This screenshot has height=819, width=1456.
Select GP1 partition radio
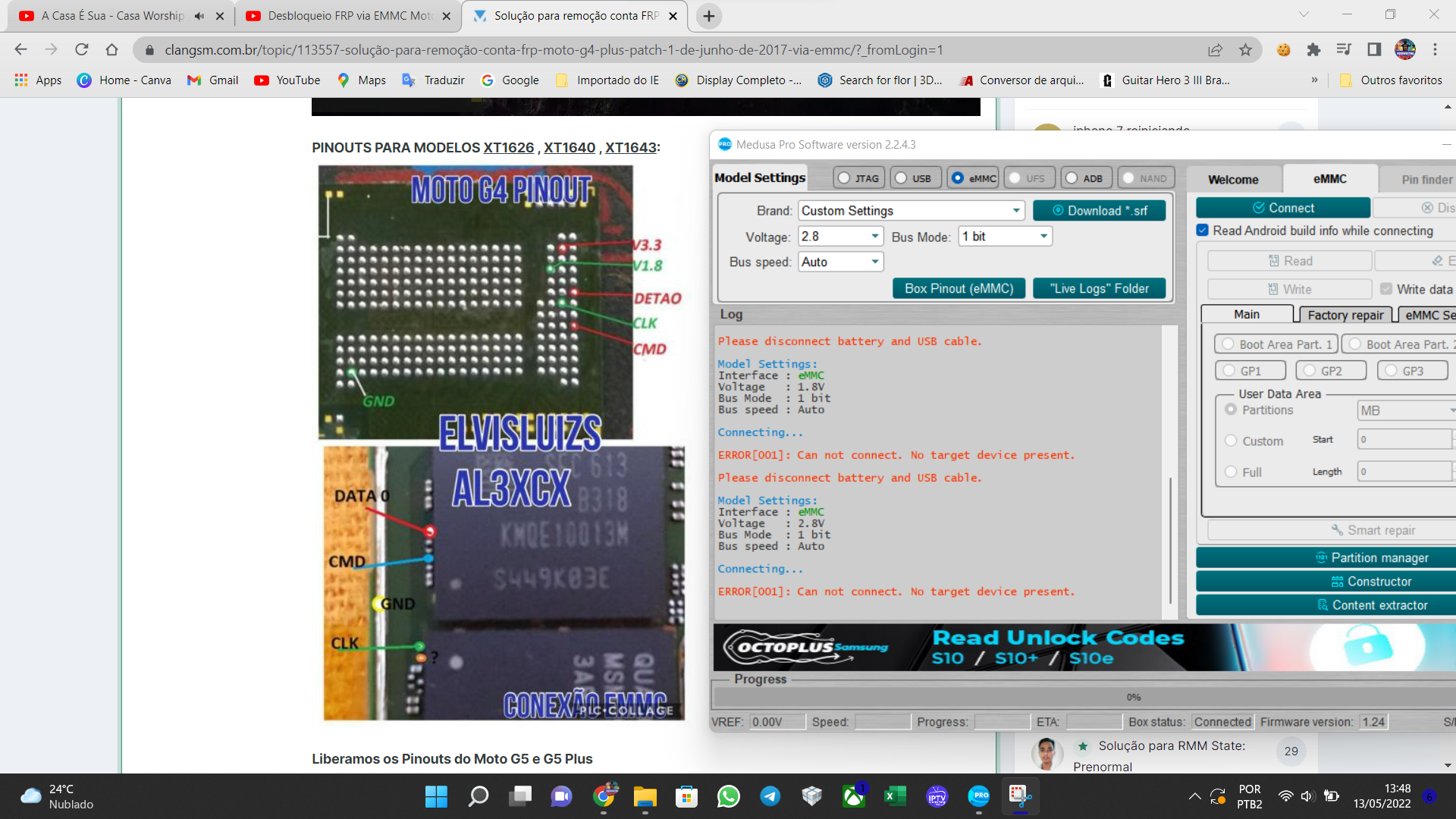pyautogui.click(x=1250, y=371)
